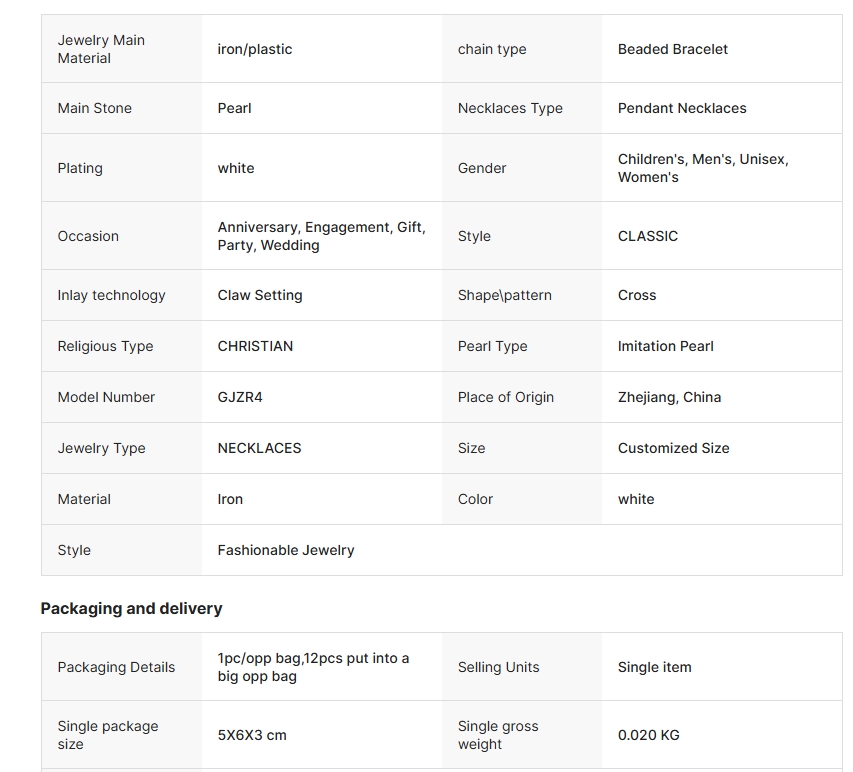Click the "CLASSIC" style value
The height and width of the screenshot is (772, 853).
[x=647, y=236]
